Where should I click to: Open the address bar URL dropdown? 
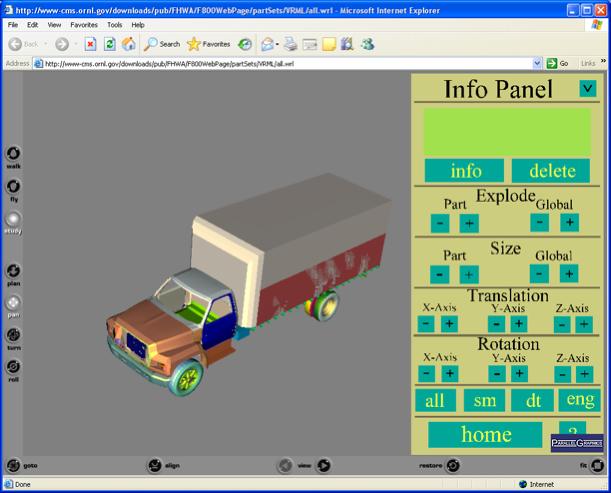pos(536,63)
